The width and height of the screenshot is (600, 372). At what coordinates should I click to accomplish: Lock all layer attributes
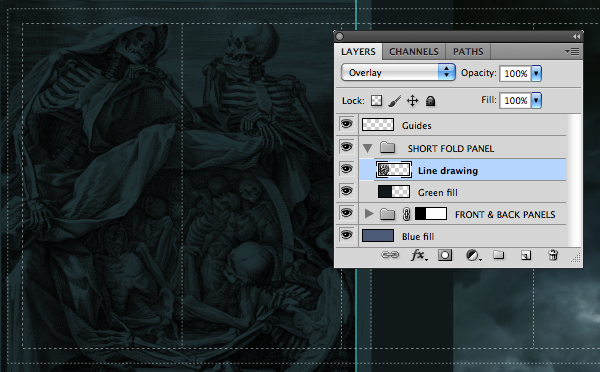[430, 101]
